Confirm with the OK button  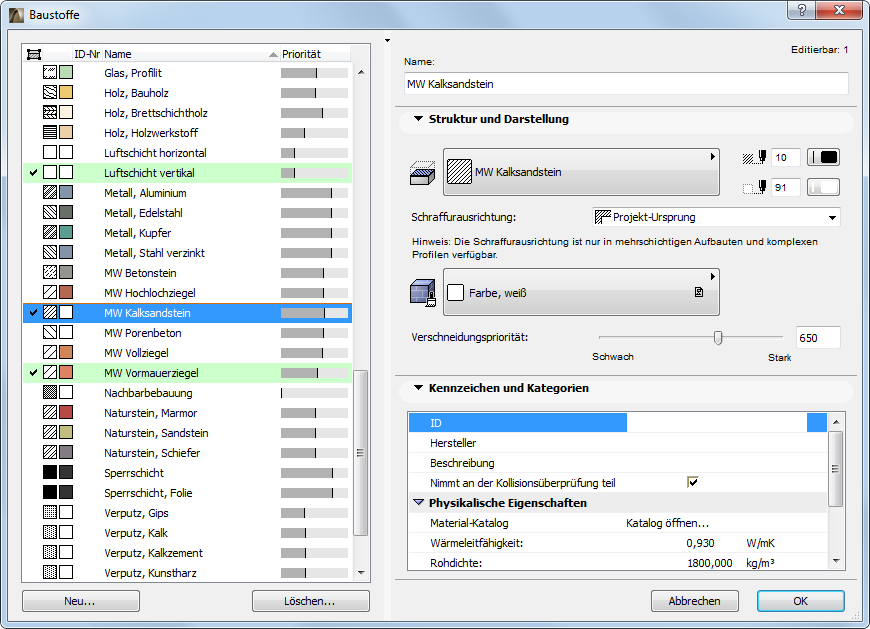coord(801,601)
